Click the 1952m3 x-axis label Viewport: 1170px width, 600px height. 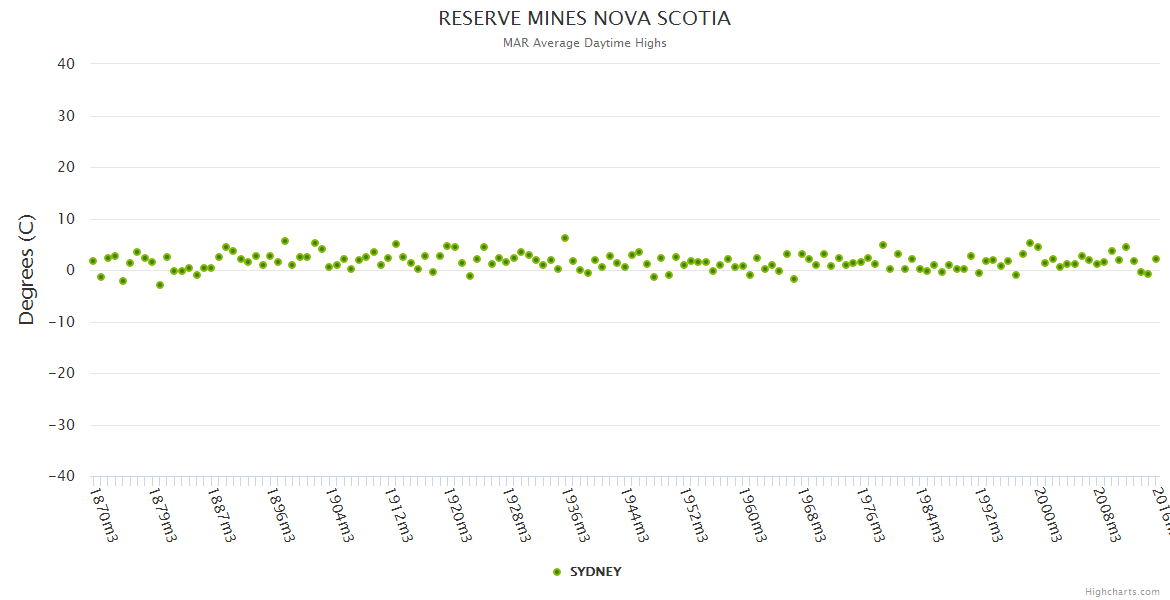pyautogui.click(x=692, y=513)
